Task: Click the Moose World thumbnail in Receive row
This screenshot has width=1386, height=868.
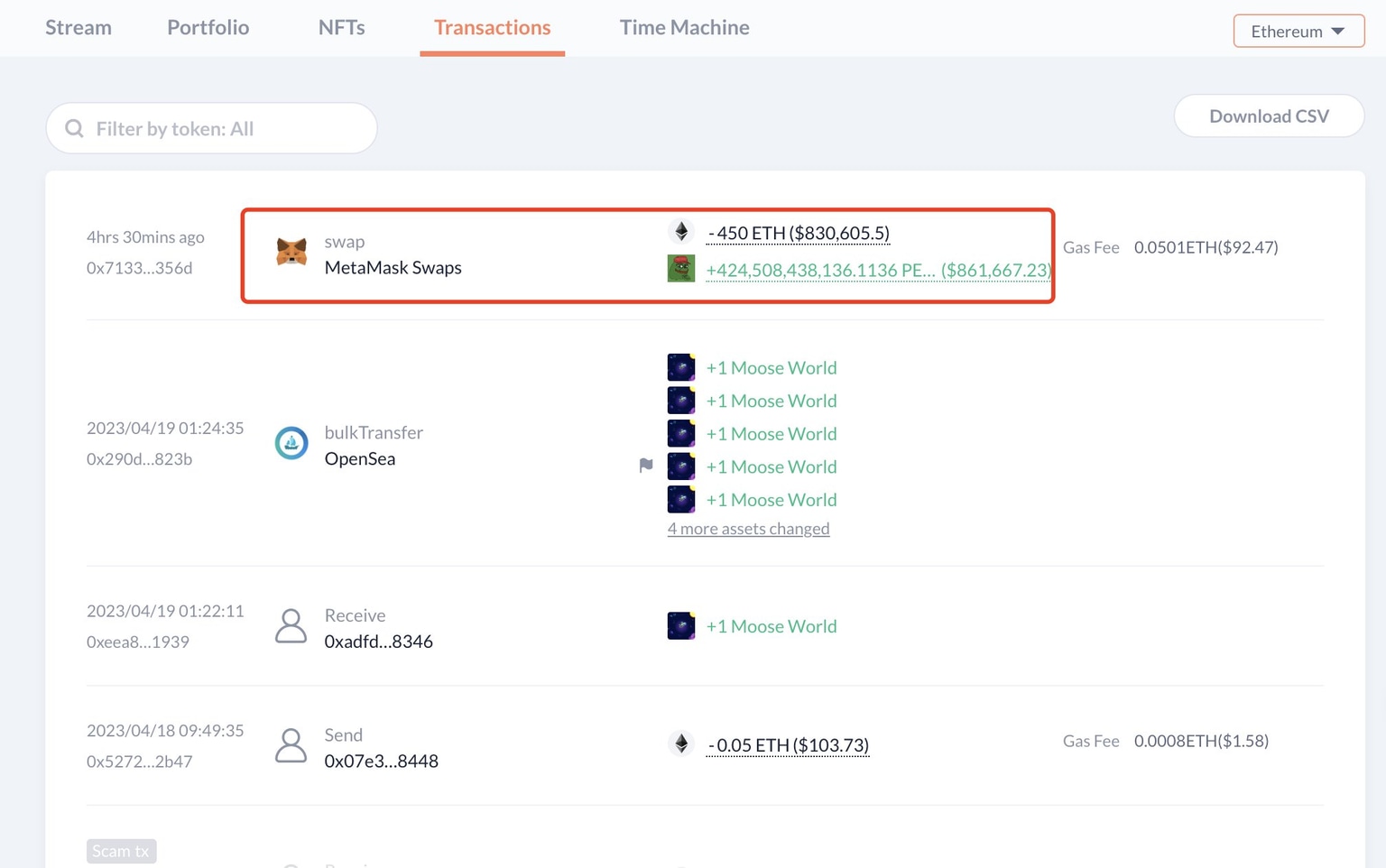Action: point(681,626)
